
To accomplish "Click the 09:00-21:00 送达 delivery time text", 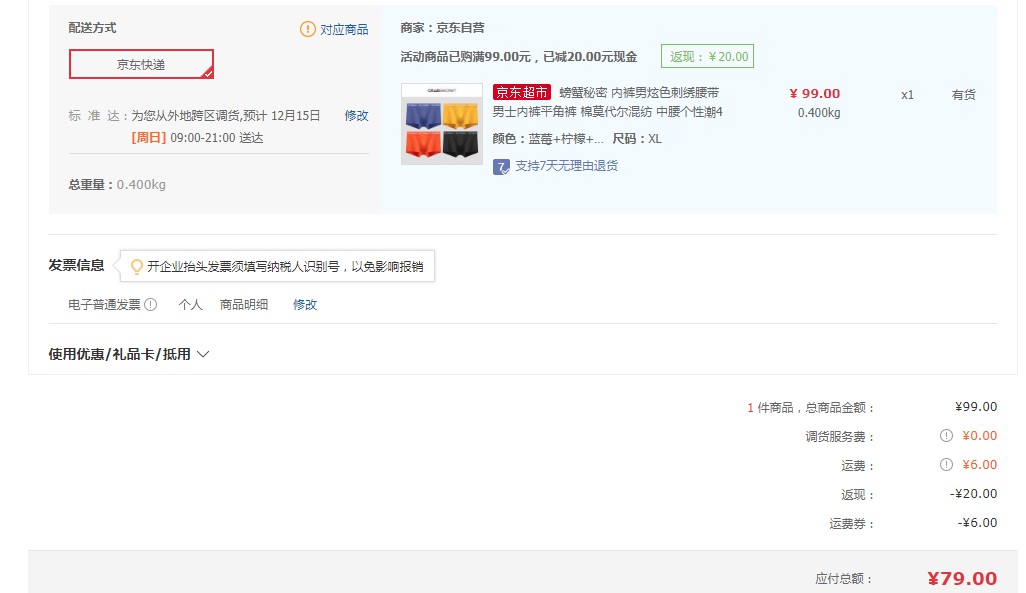I will pos(217,138).
